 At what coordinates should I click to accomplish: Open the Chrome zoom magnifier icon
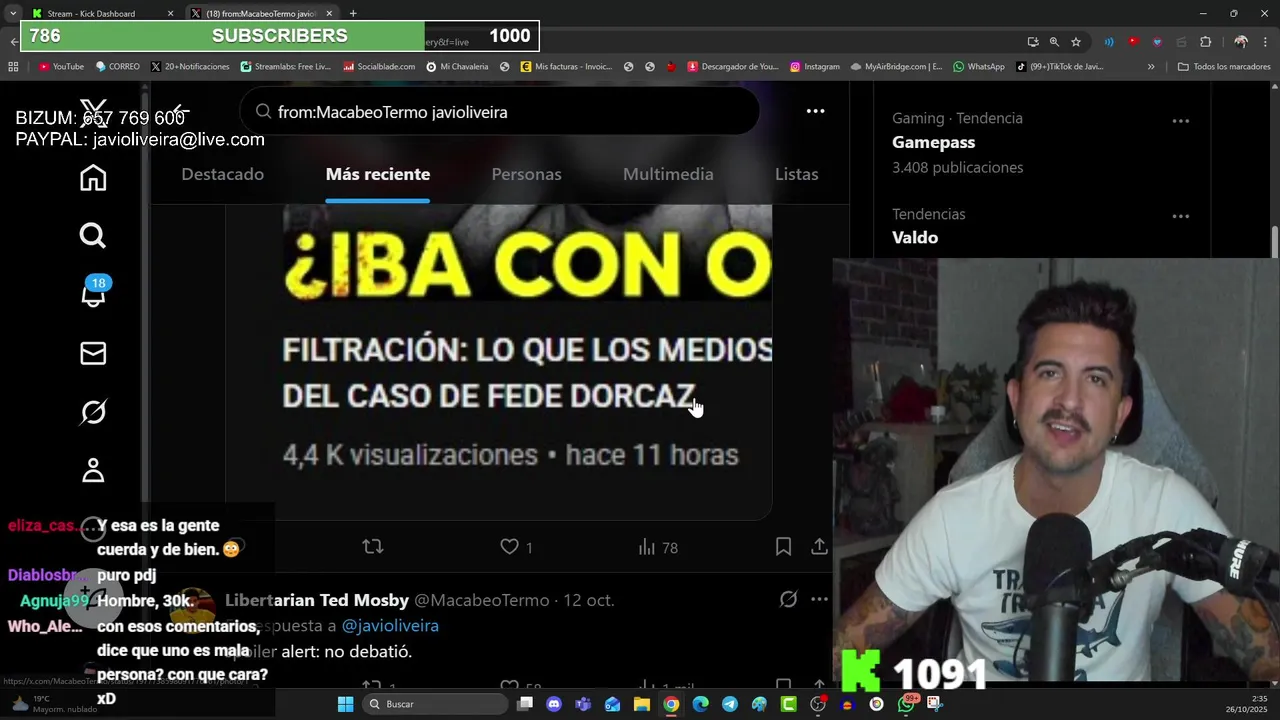1054,41
